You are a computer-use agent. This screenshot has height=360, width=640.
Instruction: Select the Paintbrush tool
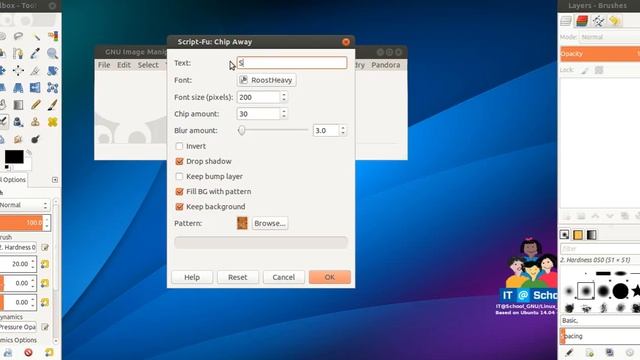53,105
